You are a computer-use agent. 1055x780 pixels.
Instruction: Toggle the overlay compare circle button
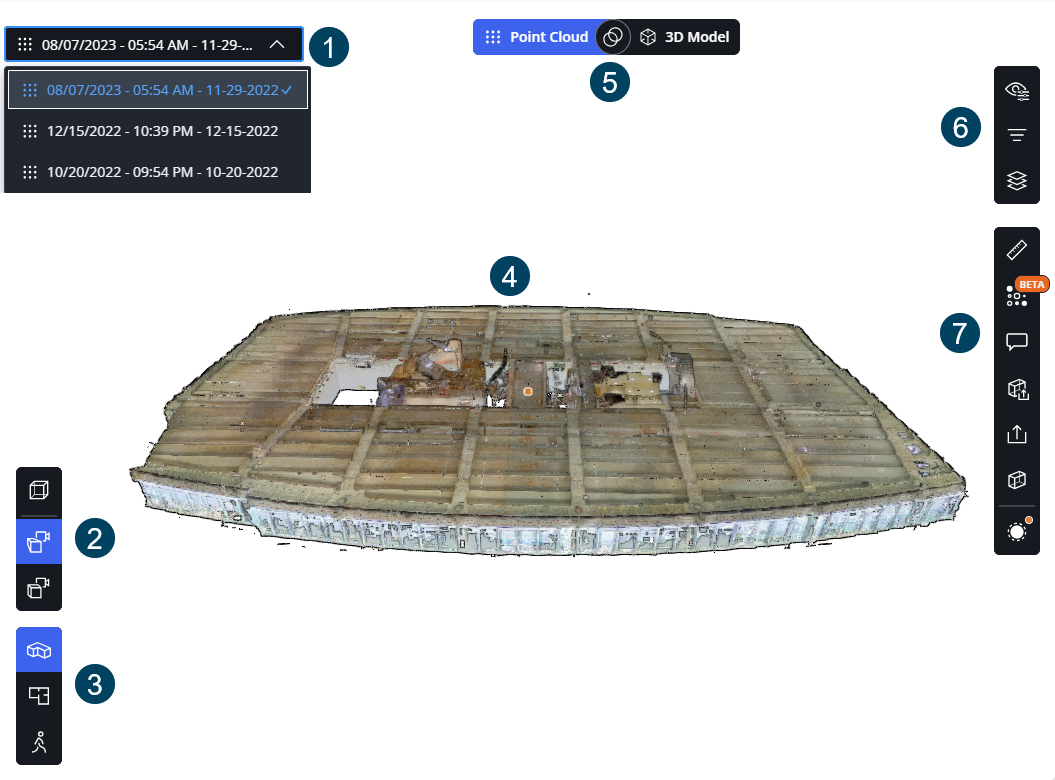pyautogui.click(x=612, y=37)
